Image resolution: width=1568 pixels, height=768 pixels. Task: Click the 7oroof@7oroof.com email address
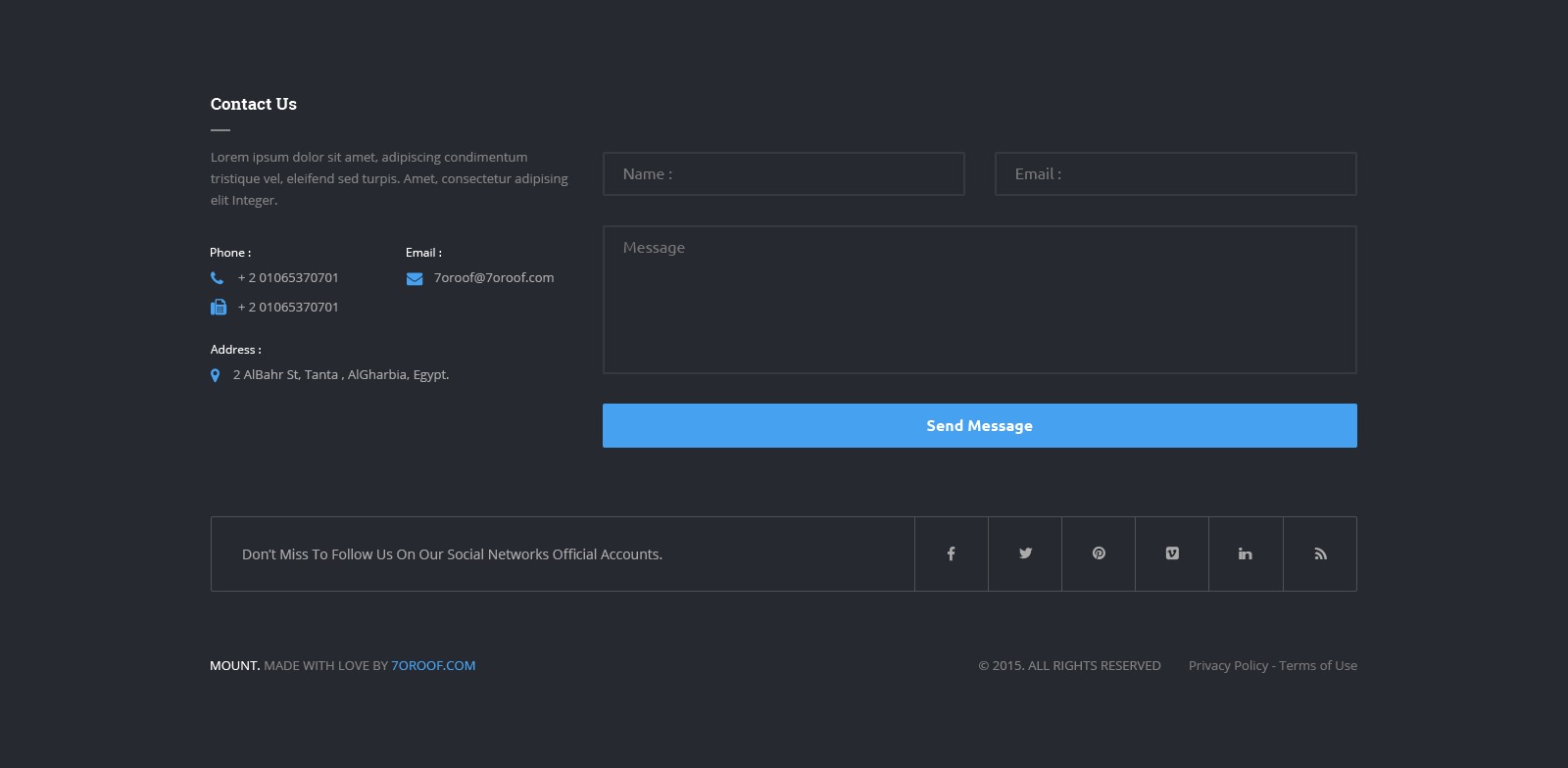[494, 278]
